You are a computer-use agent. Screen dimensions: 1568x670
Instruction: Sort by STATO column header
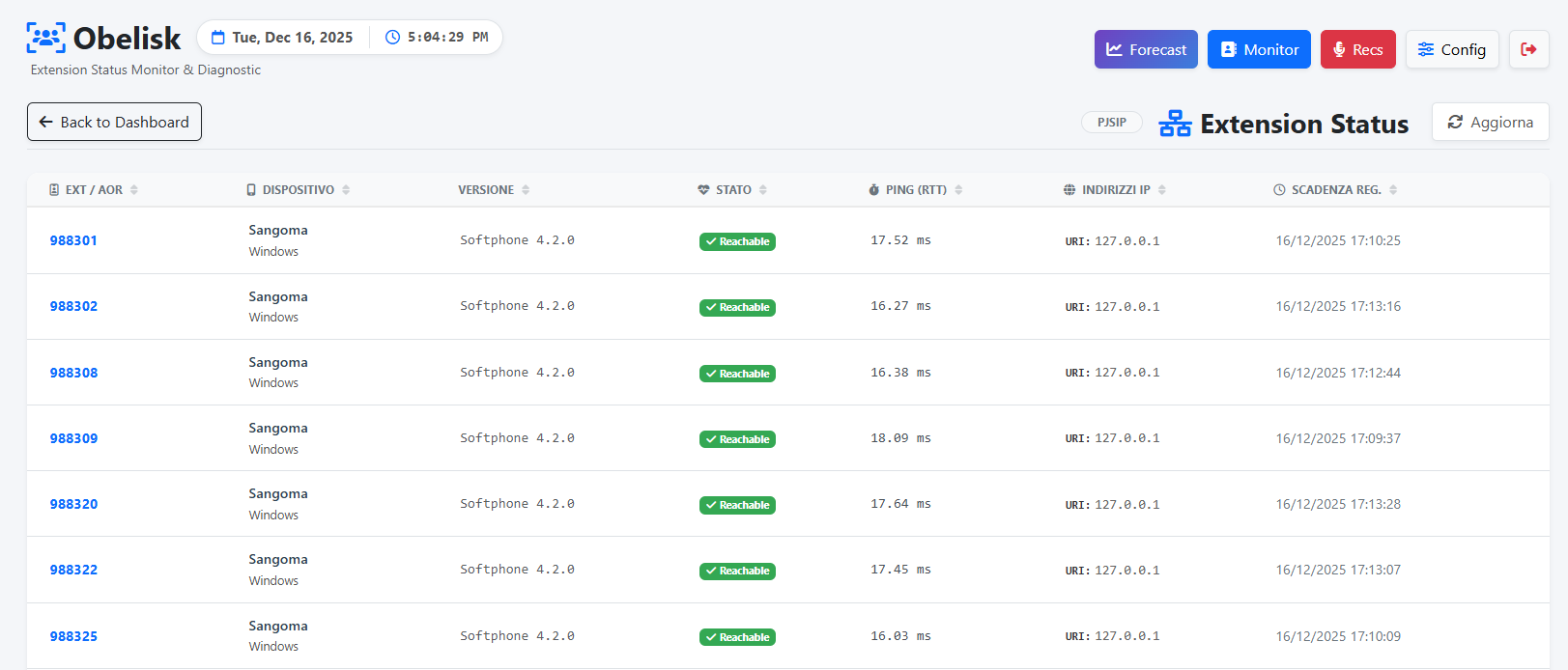[x=733, y=190]
